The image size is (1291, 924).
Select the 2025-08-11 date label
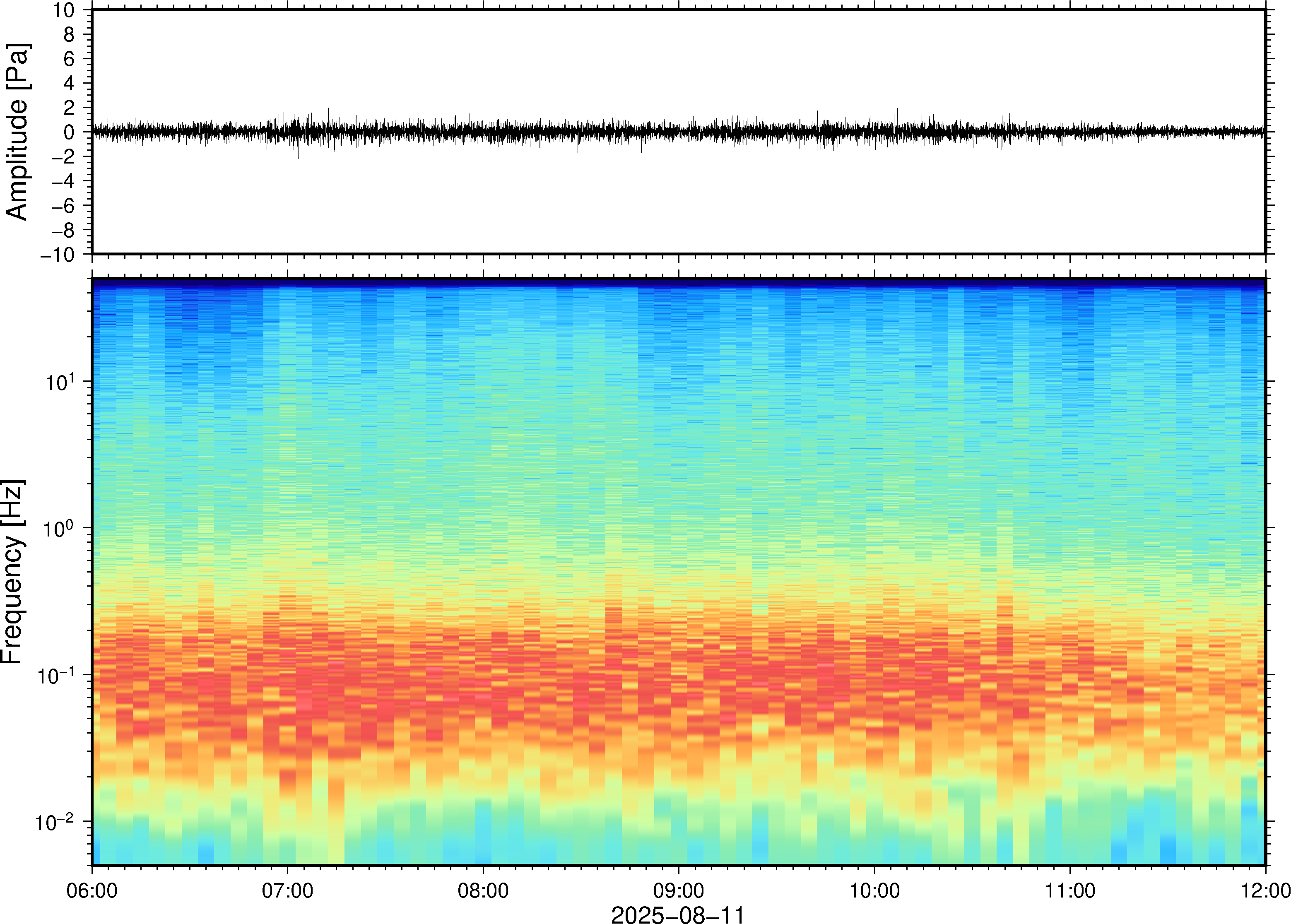pyautogui.click(x=678, y=915)
